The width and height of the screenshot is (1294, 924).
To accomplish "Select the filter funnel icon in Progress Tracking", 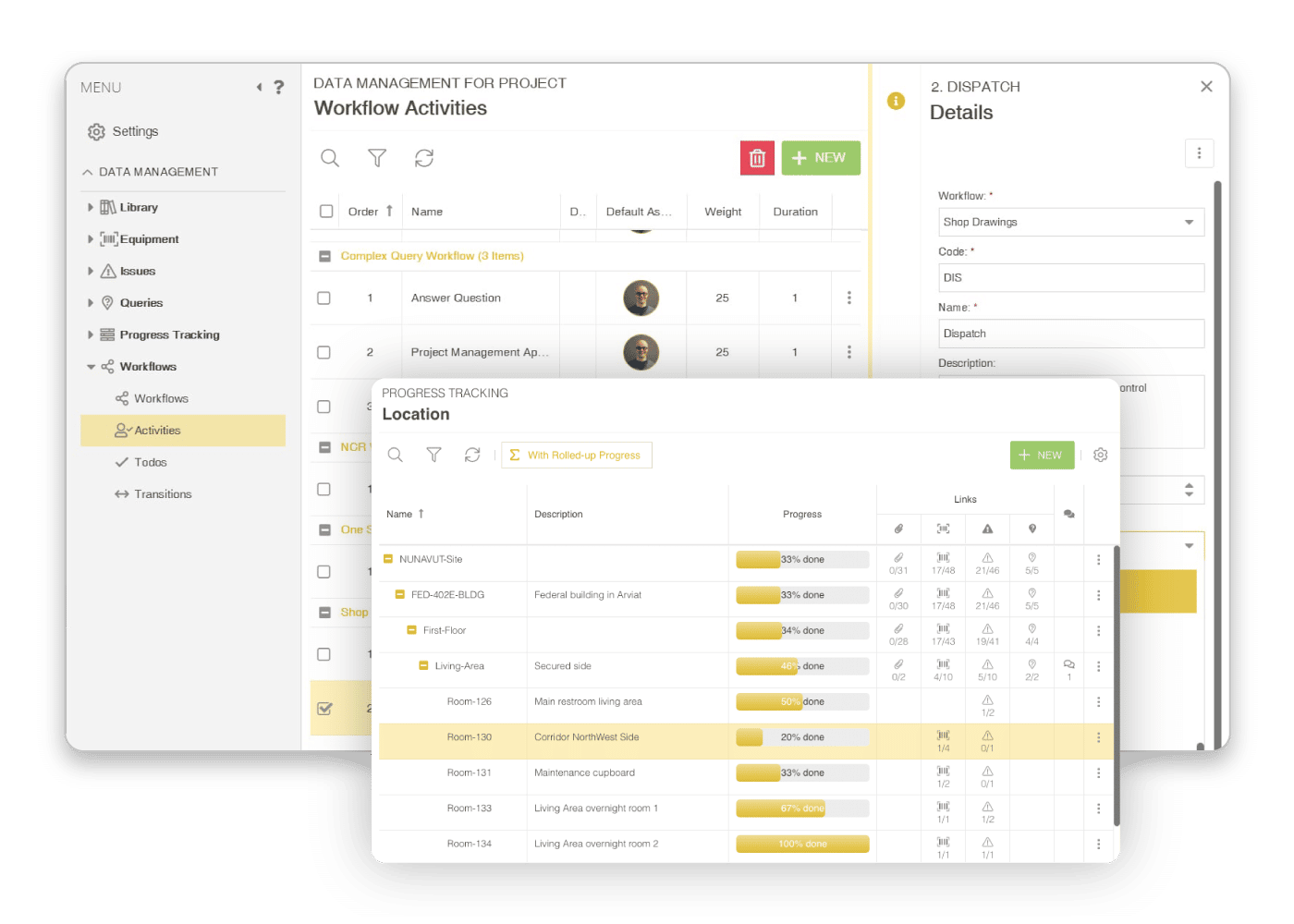I will click(x=433, y=455).
